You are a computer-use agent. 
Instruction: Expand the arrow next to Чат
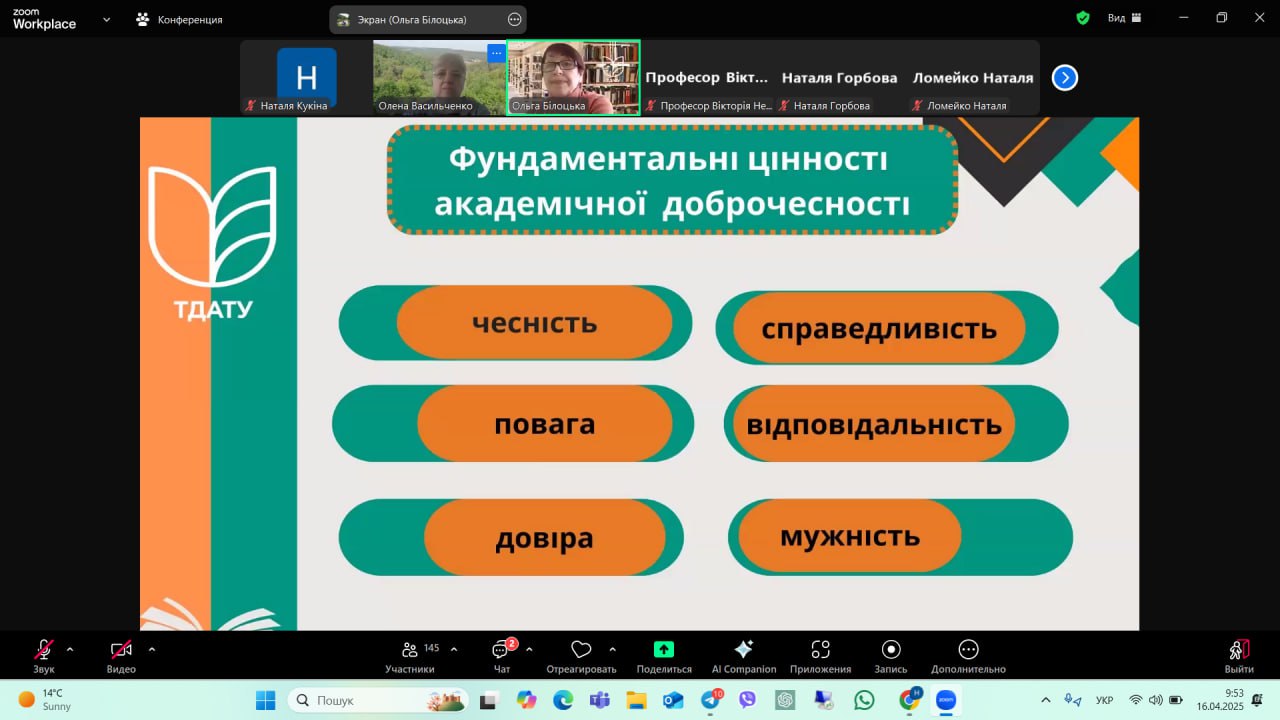tap(529, 649)
